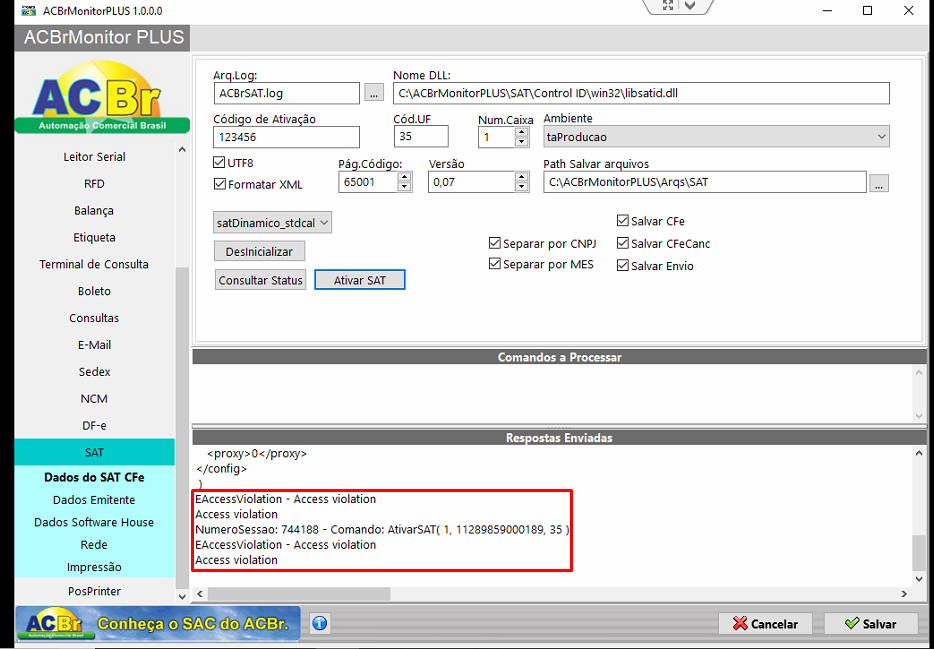The height and width of the screenshot is (649, 934).
Task: Click Respostas Enviadas scroll down arrow
Action: point(919,578)
